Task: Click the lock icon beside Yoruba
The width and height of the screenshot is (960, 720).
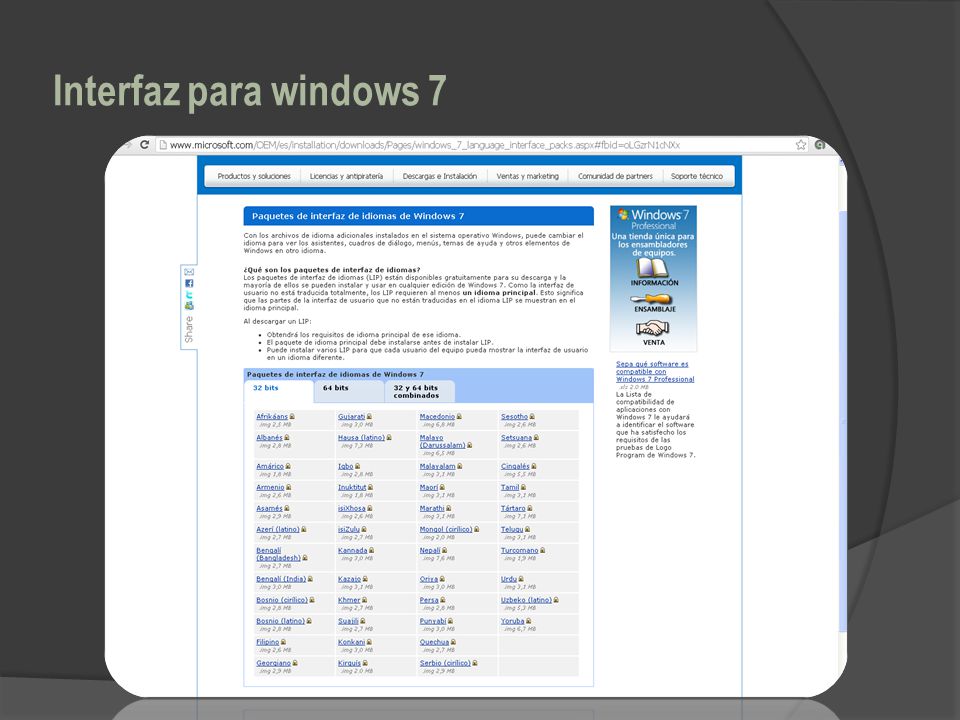Action: pyautogui.click(x=528, y=621)
